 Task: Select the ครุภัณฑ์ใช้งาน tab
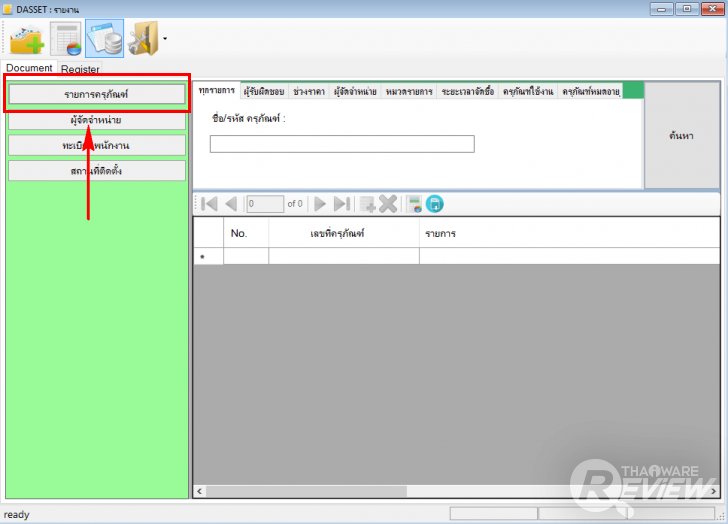click(528, 91)
